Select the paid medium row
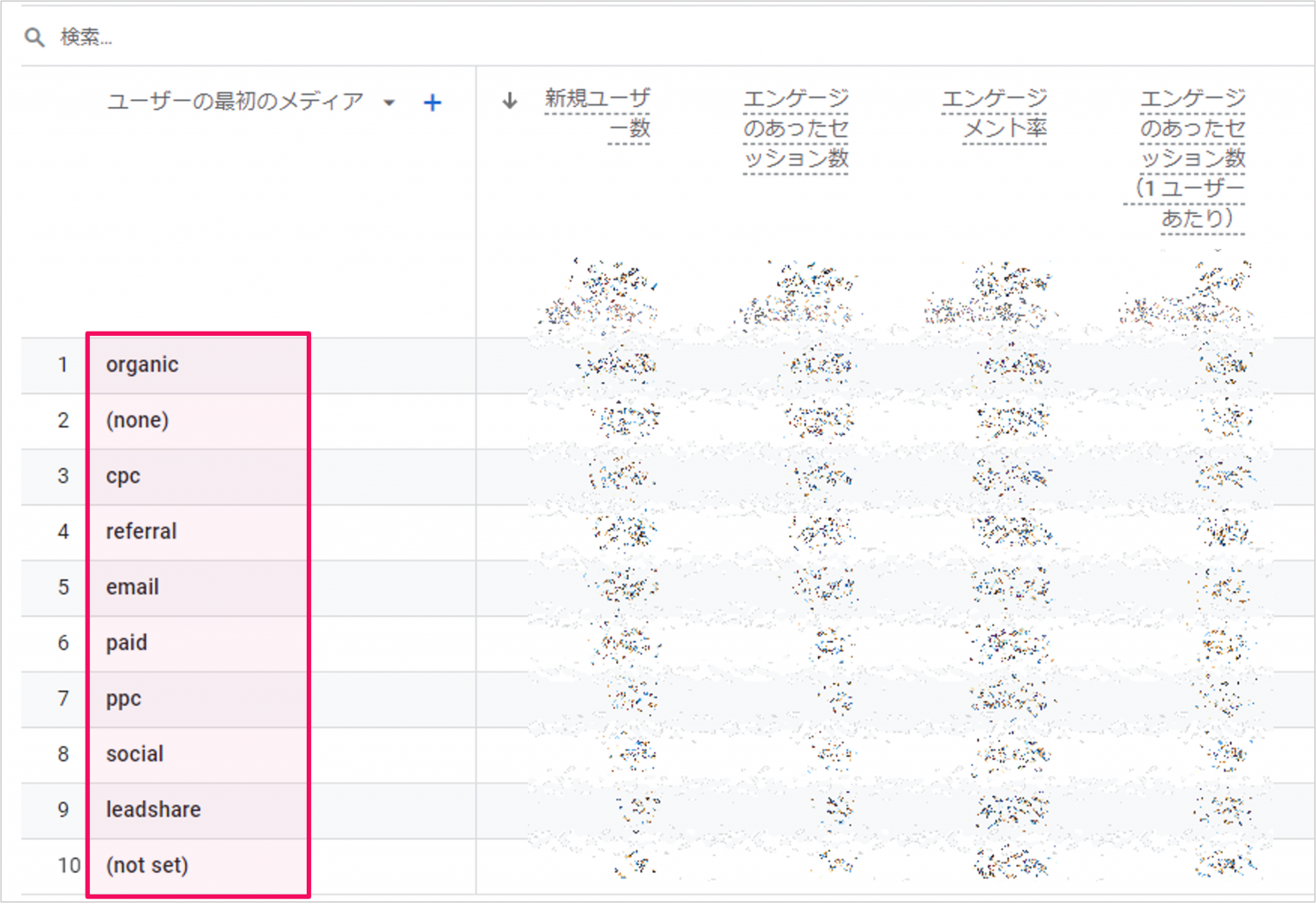 [127, 643]
